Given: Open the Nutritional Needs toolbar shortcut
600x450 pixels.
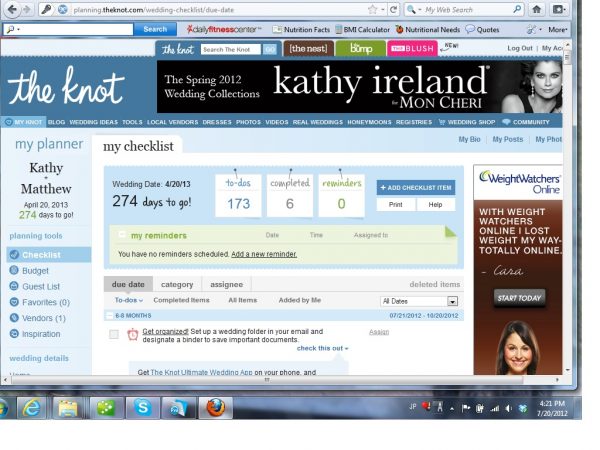Looking at the screenshot, I should (428, 29).
